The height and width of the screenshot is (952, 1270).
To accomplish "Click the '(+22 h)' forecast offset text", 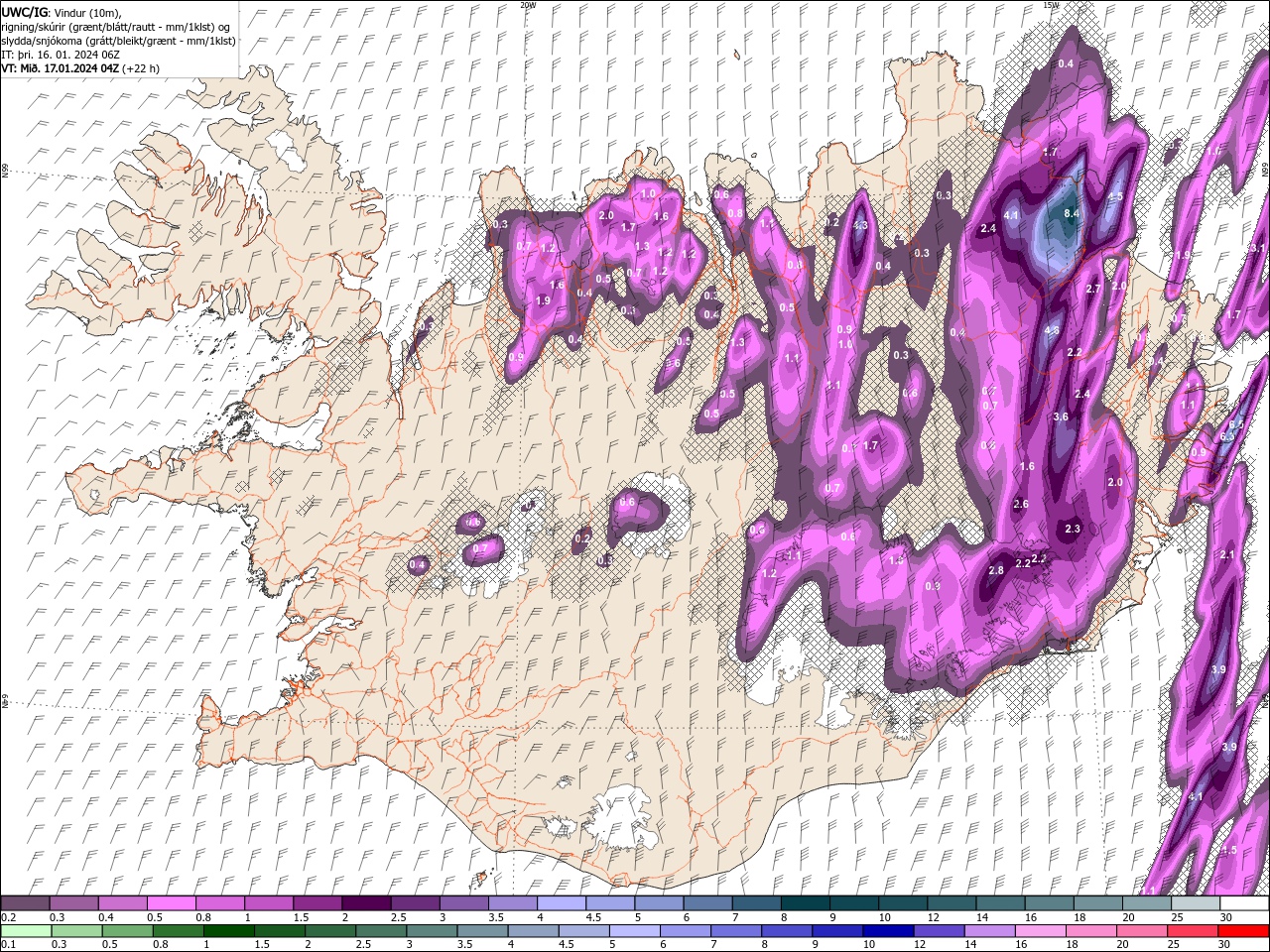I will point(142,68).
